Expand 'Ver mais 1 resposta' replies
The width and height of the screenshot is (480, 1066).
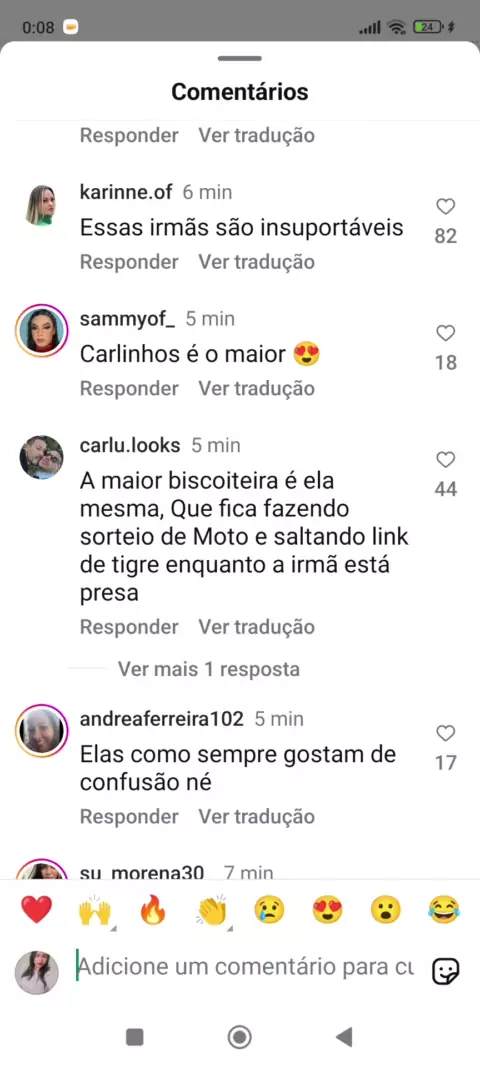click(209, 669)
